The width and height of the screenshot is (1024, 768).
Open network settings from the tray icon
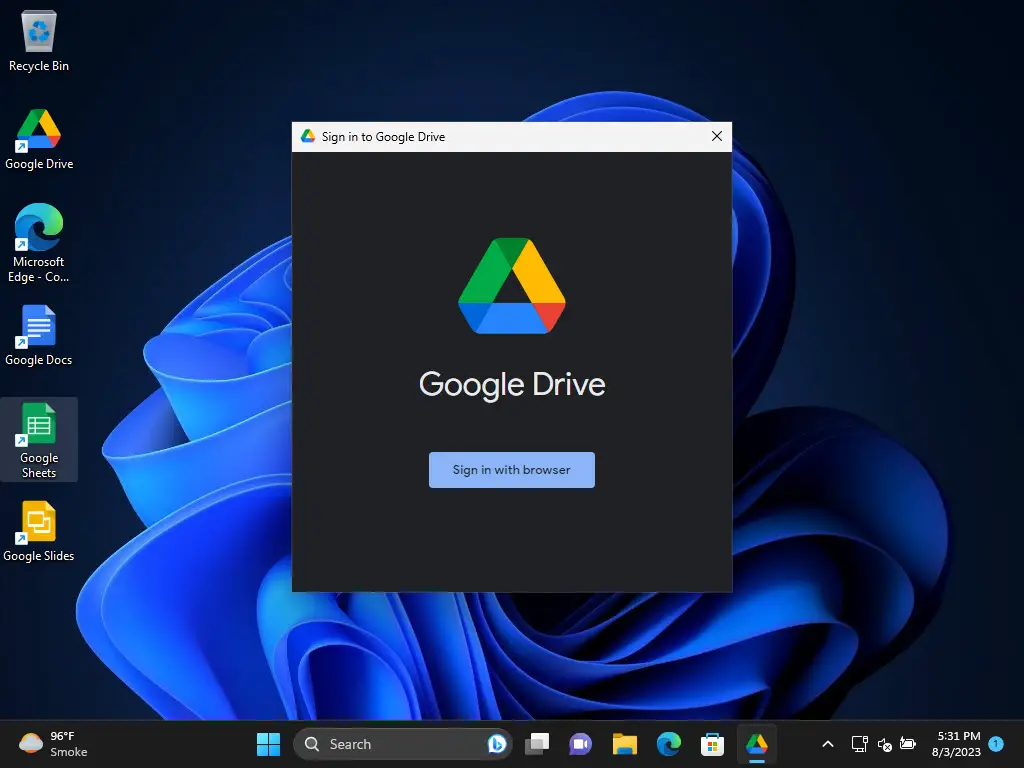[860, 744]
